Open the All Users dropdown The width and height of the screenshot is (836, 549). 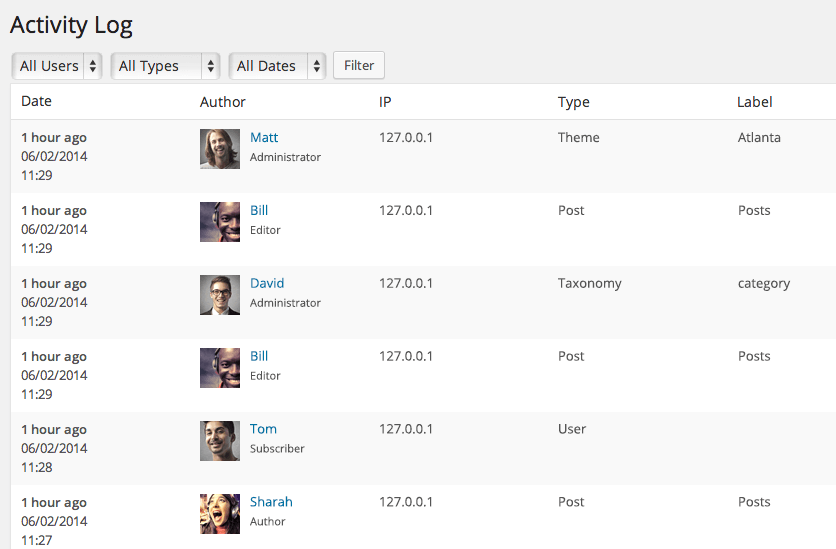[x=57, y=66]
